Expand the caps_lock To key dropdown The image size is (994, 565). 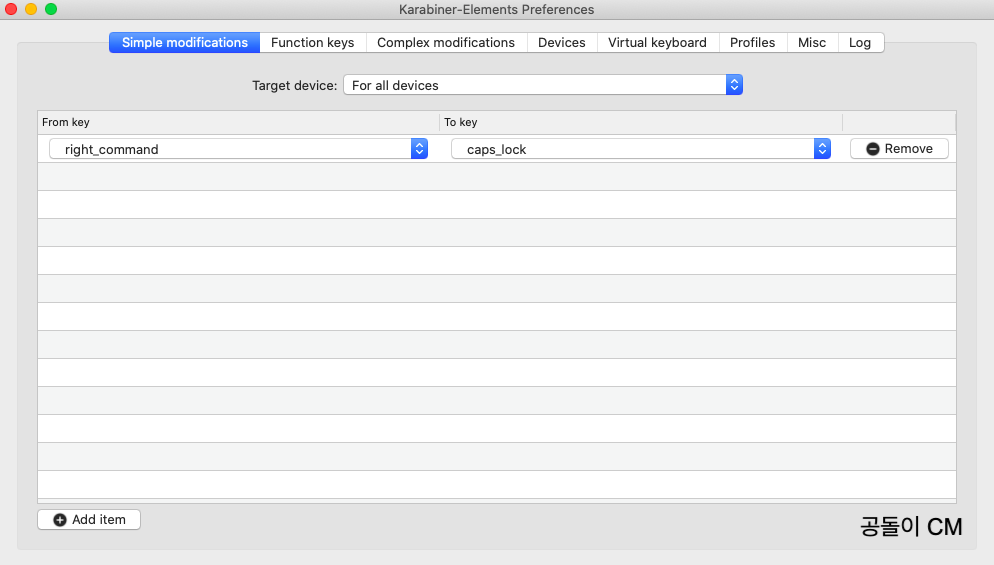click(x=641, y=149)
